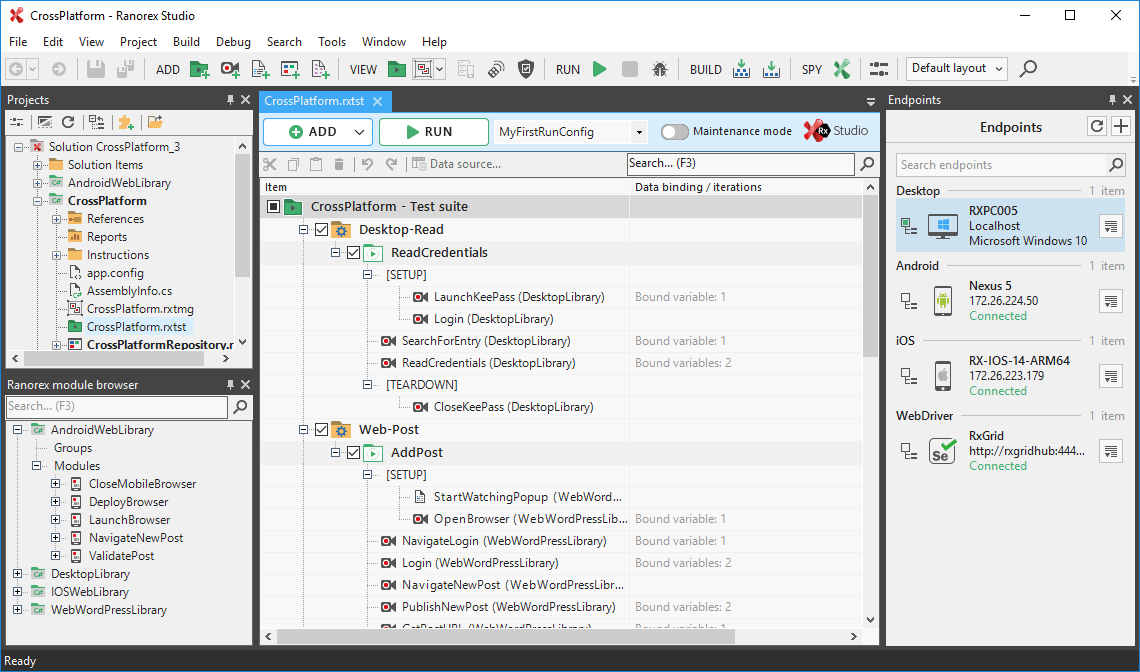The width and height of the screenshot is (1140, 672).
Task: Click the debug bug icon in toolbar
Action: 660,69
